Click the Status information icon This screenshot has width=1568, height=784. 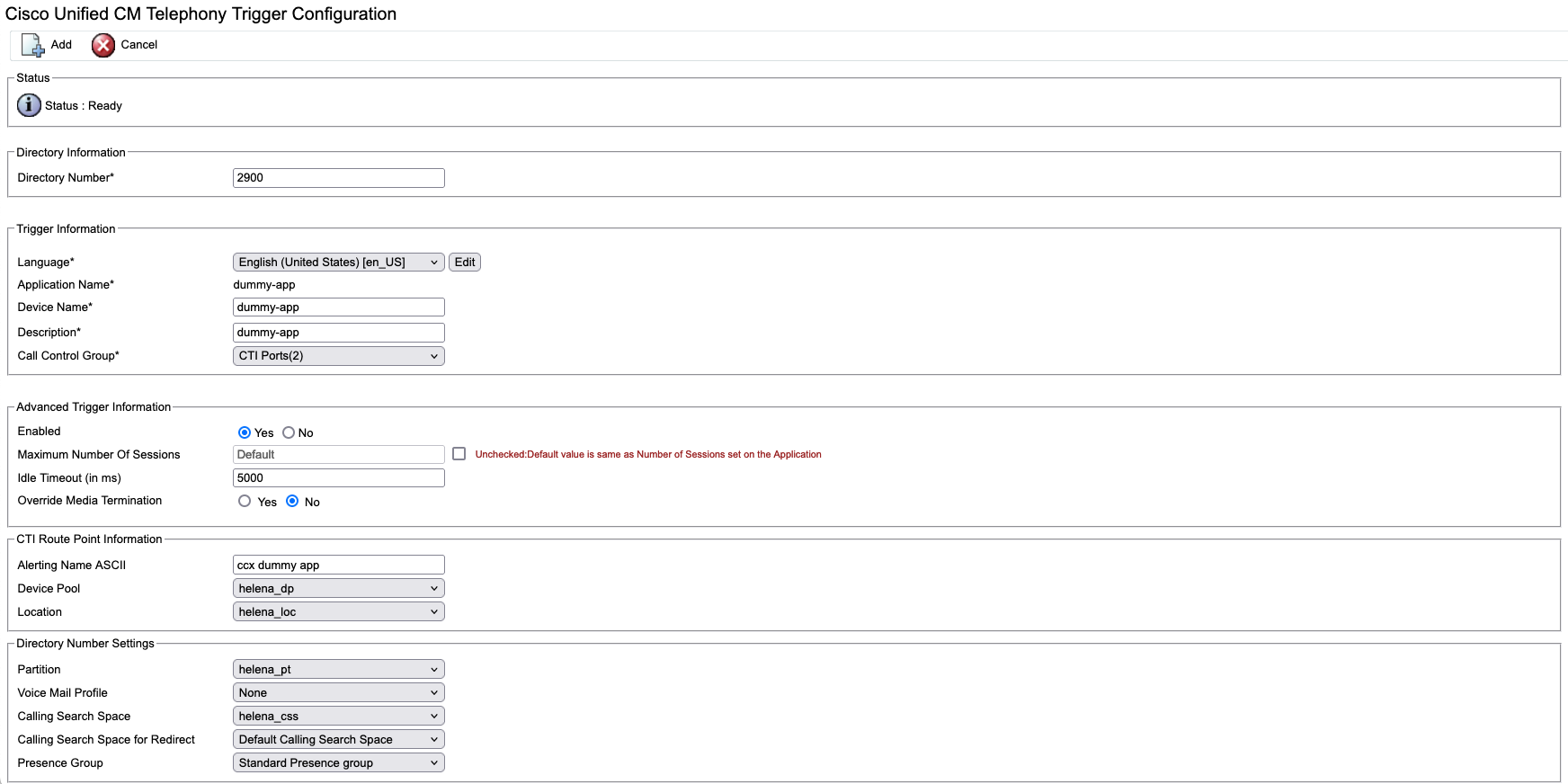[x=29, y=105]
